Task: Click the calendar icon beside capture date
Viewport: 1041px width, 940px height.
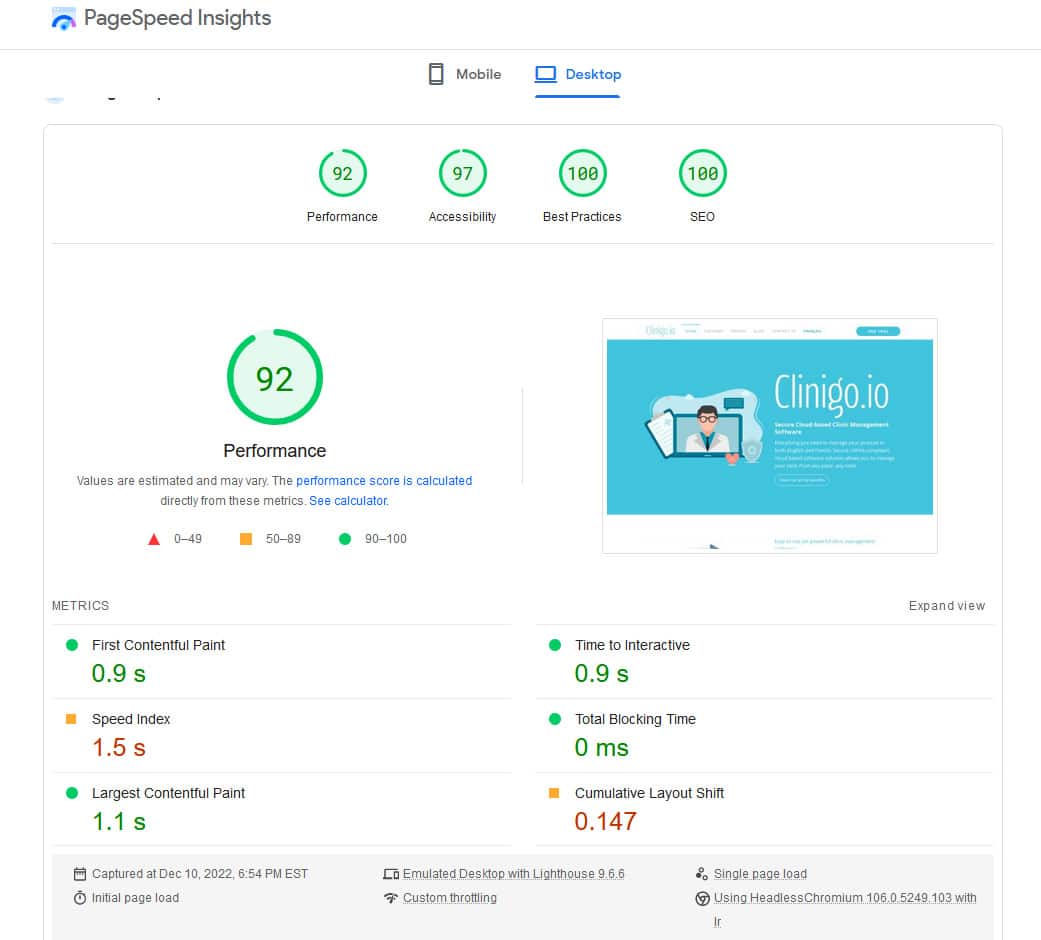Action: pyautogui.click(x=80, y=874)
